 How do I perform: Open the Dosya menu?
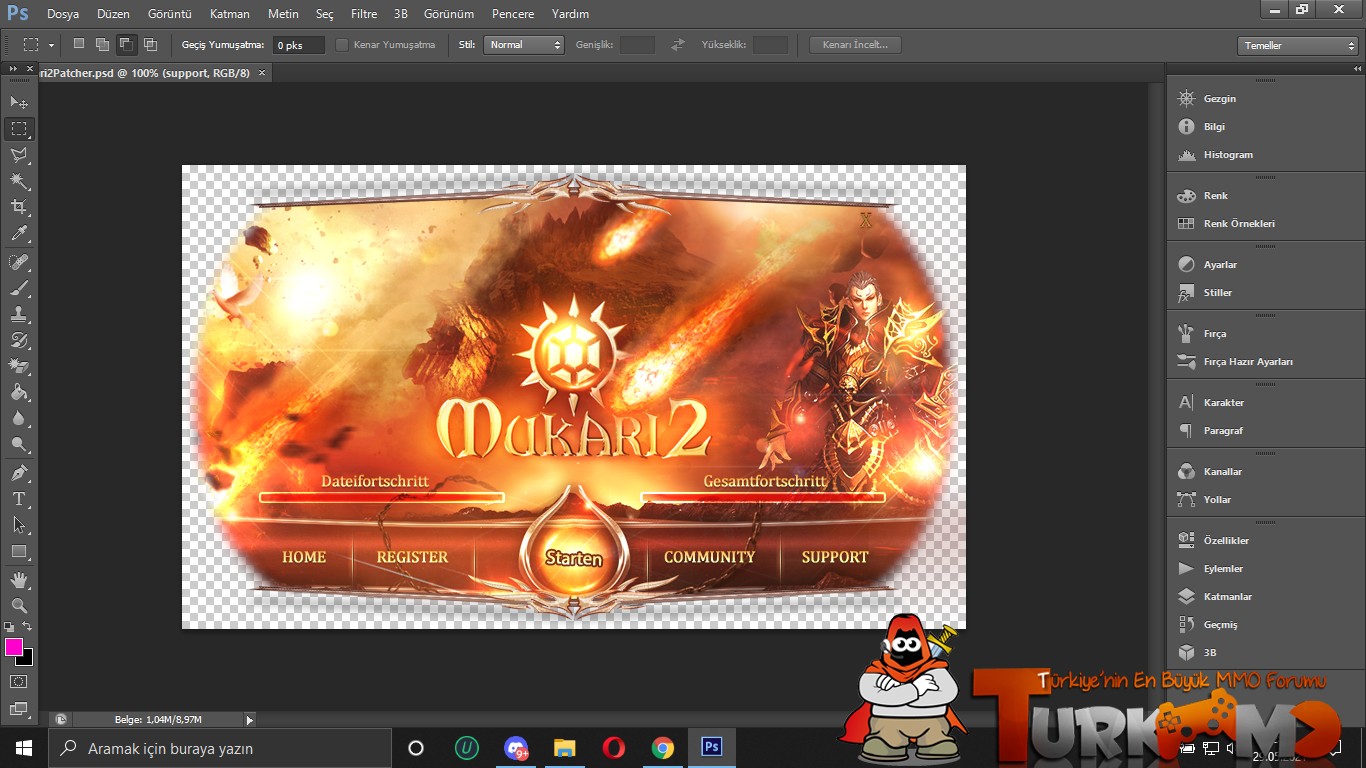[63, 14]
